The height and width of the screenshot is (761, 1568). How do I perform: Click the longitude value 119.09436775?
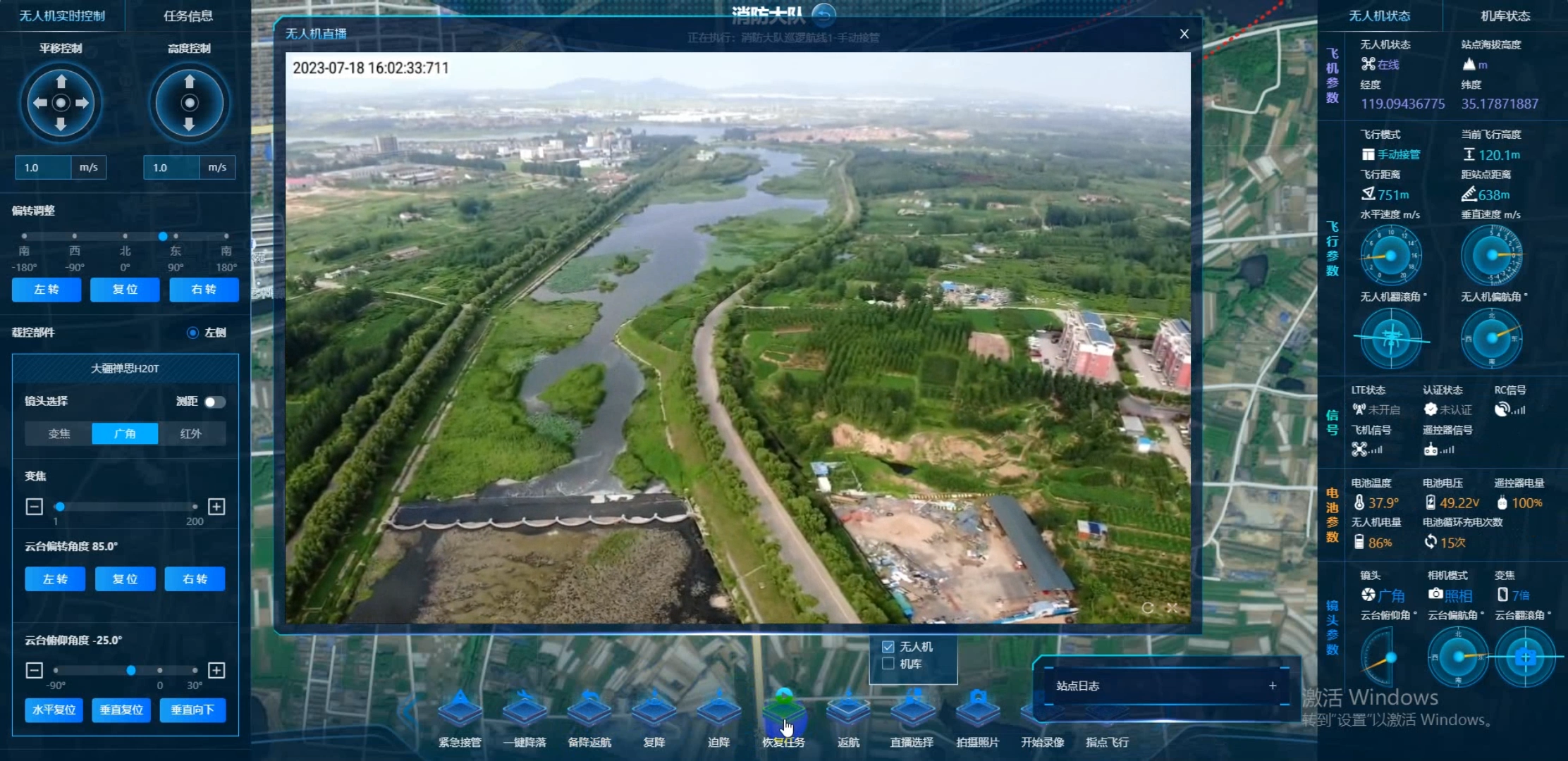(1403, 104)
